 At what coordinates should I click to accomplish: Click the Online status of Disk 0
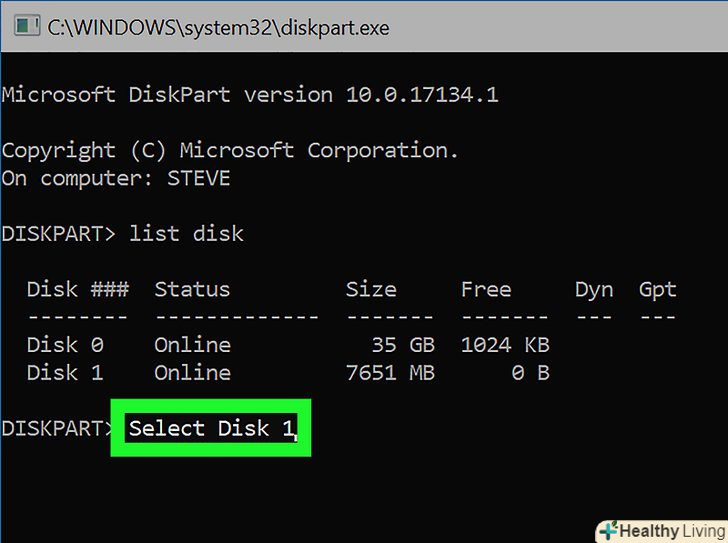pos(192,345)
